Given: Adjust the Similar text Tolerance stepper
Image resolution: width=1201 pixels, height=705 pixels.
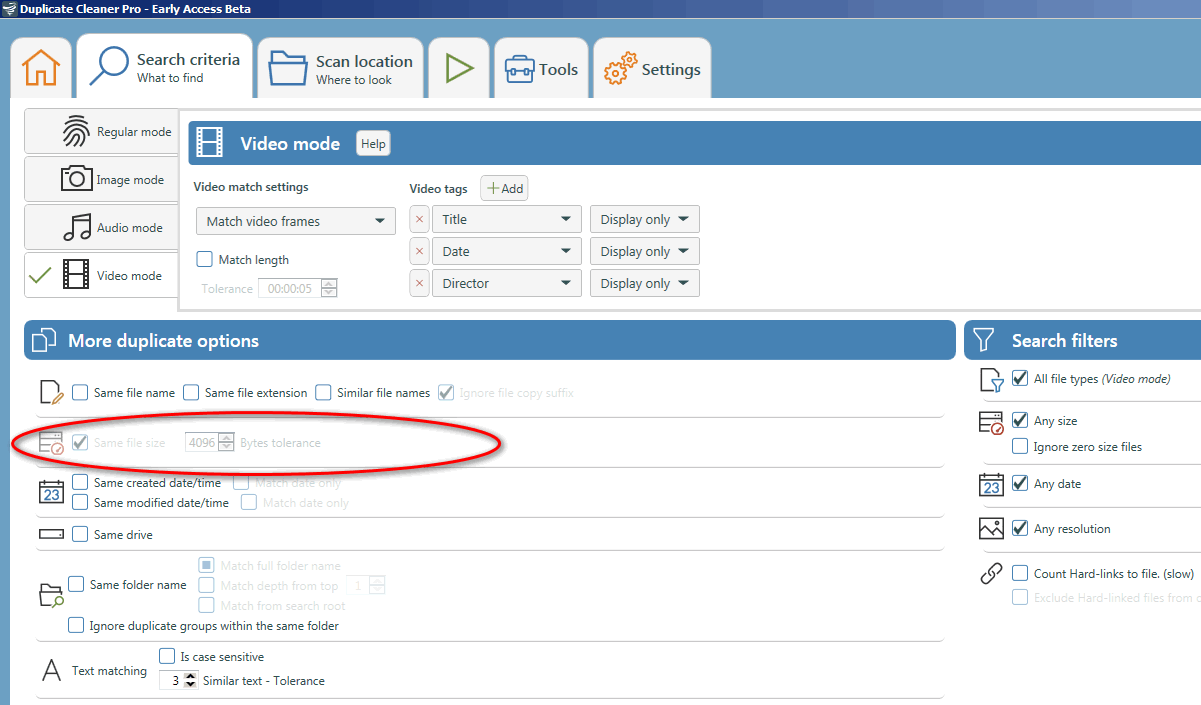Looking at the screenshot, I should [191, 680].
